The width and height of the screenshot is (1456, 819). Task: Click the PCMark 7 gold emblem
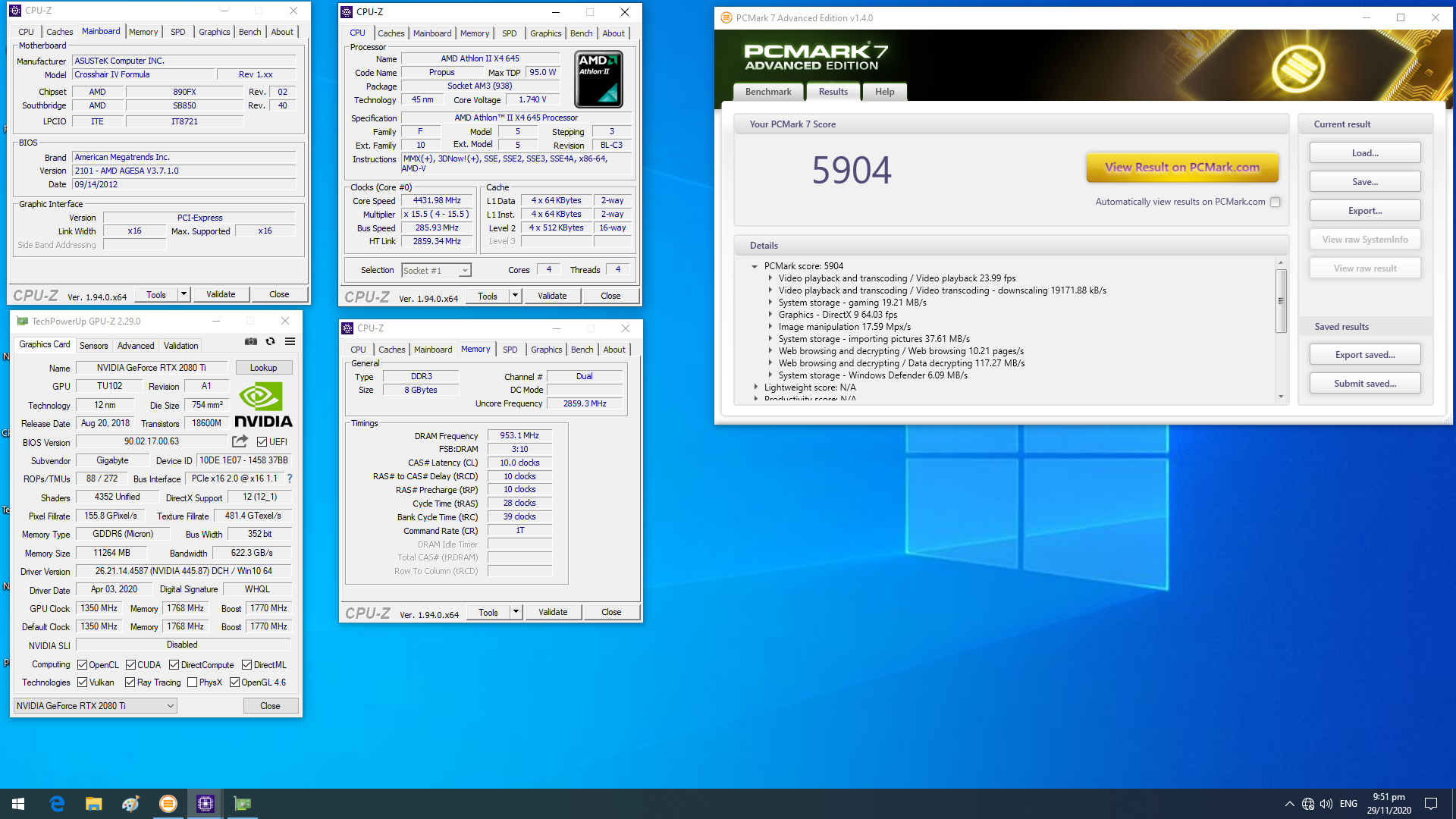(x=1298, y=68)
